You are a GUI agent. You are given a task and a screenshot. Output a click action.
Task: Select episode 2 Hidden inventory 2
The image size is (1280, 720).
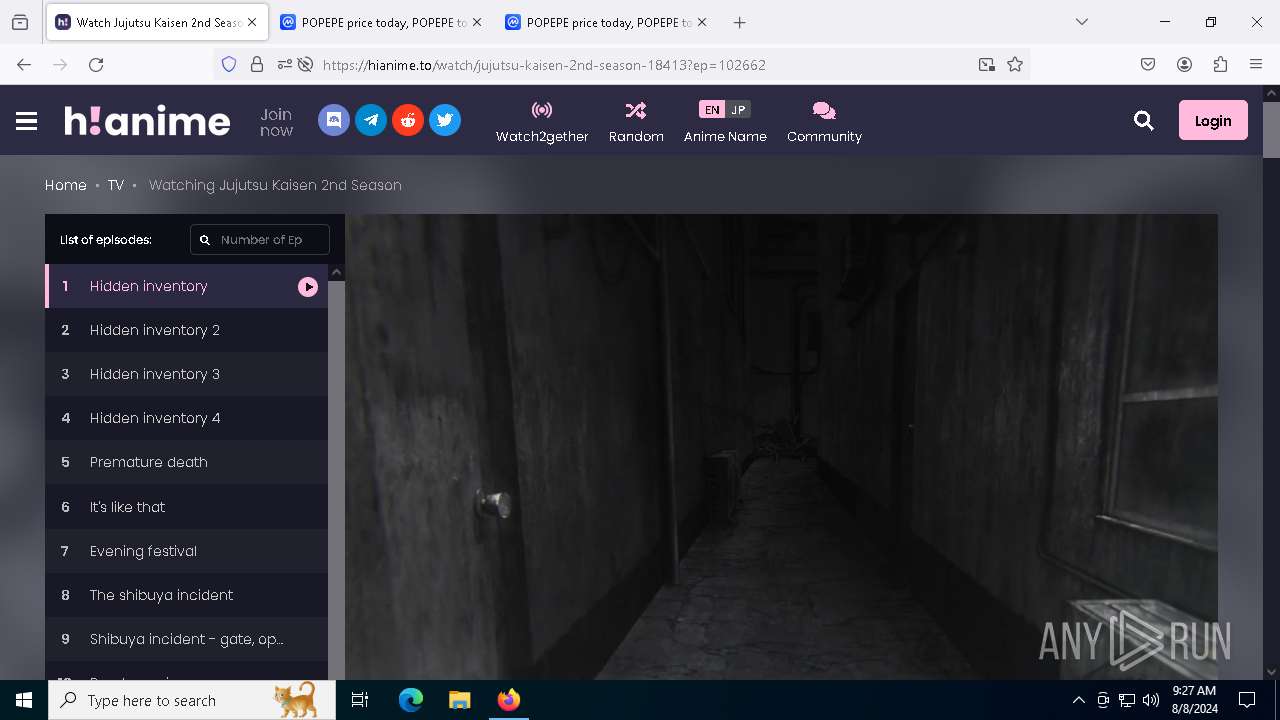[x=187, y=330]
